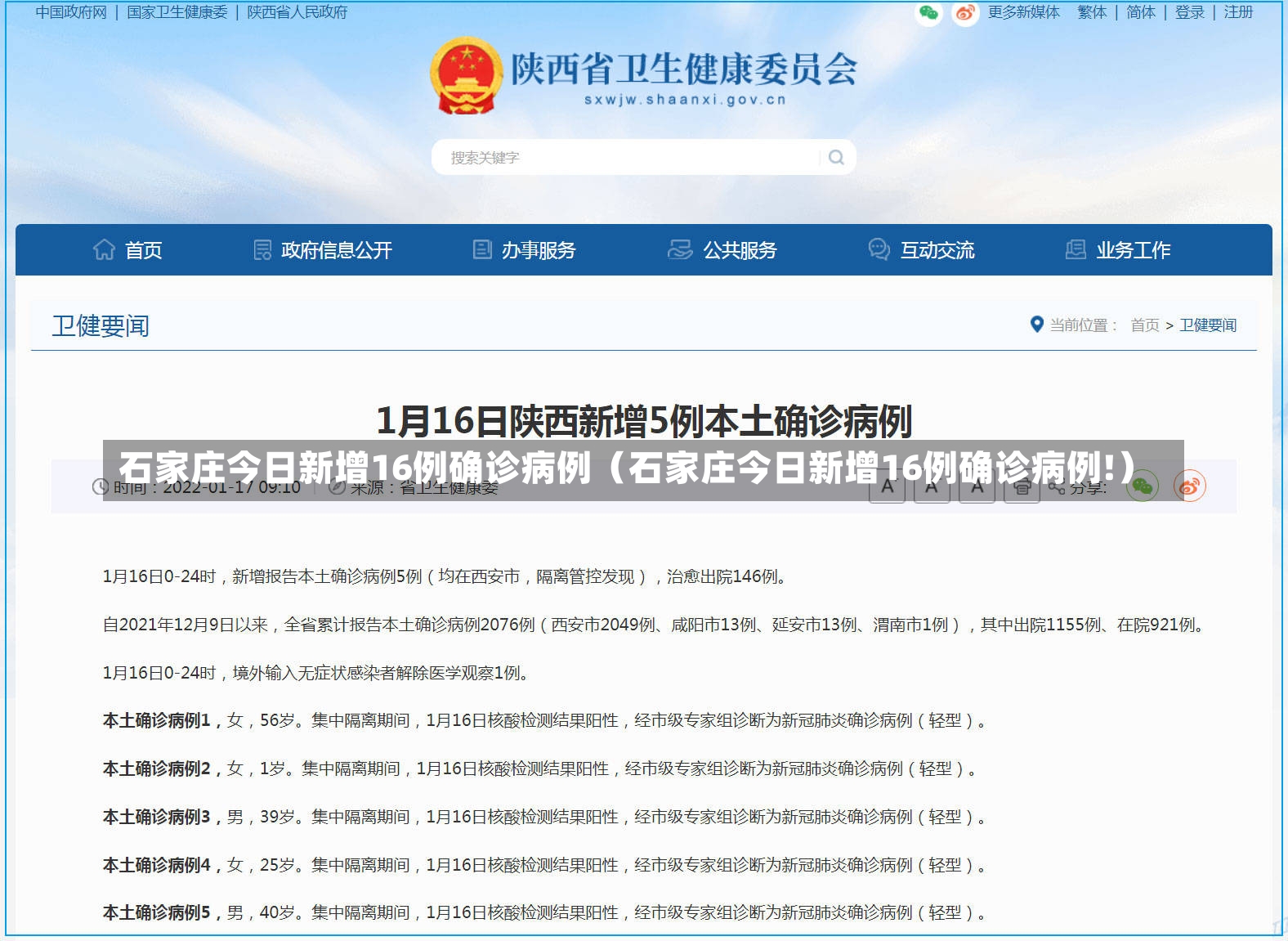
Task: Click the 本土确诊病例5 entry
Action: coord(546,912)
